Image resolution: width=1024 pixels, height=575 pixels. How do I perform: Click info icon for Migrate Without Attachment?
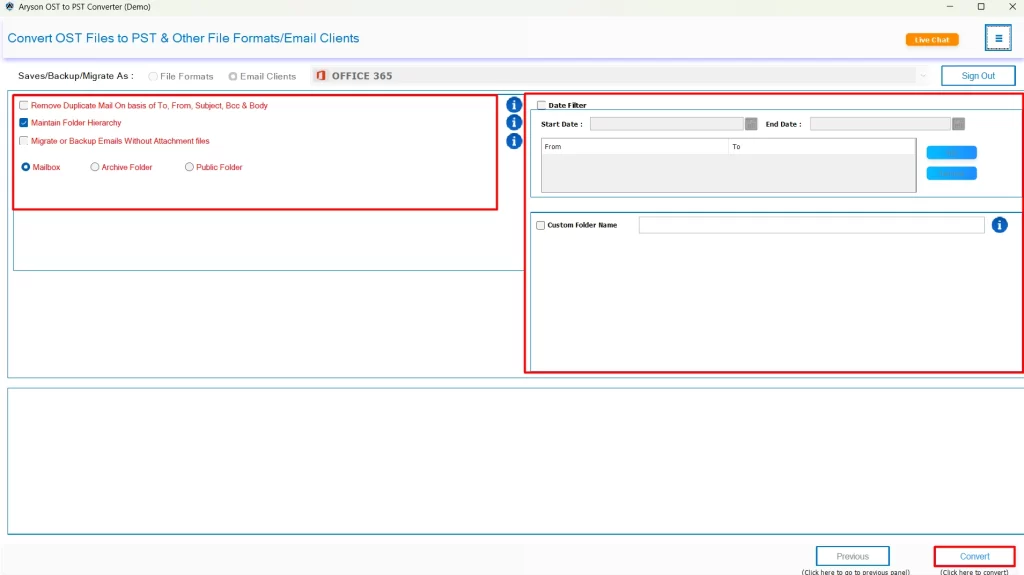[514, 141]
